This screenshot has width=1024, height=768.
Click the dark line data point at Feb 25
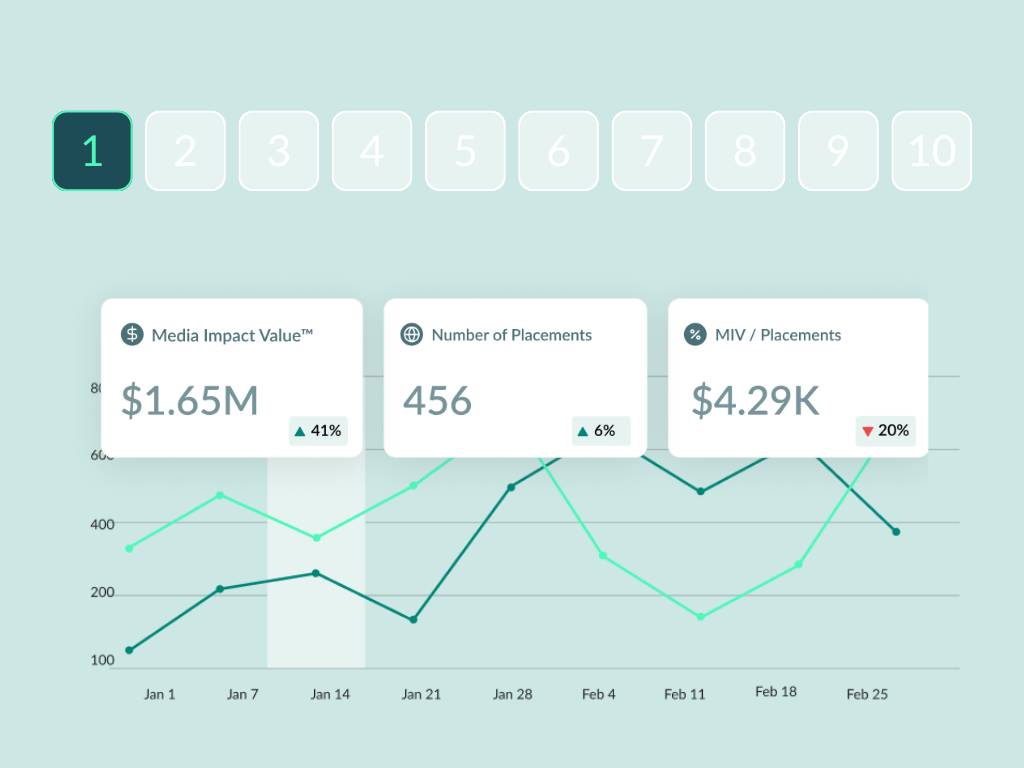pyautogui.click(x=896, y=532)
